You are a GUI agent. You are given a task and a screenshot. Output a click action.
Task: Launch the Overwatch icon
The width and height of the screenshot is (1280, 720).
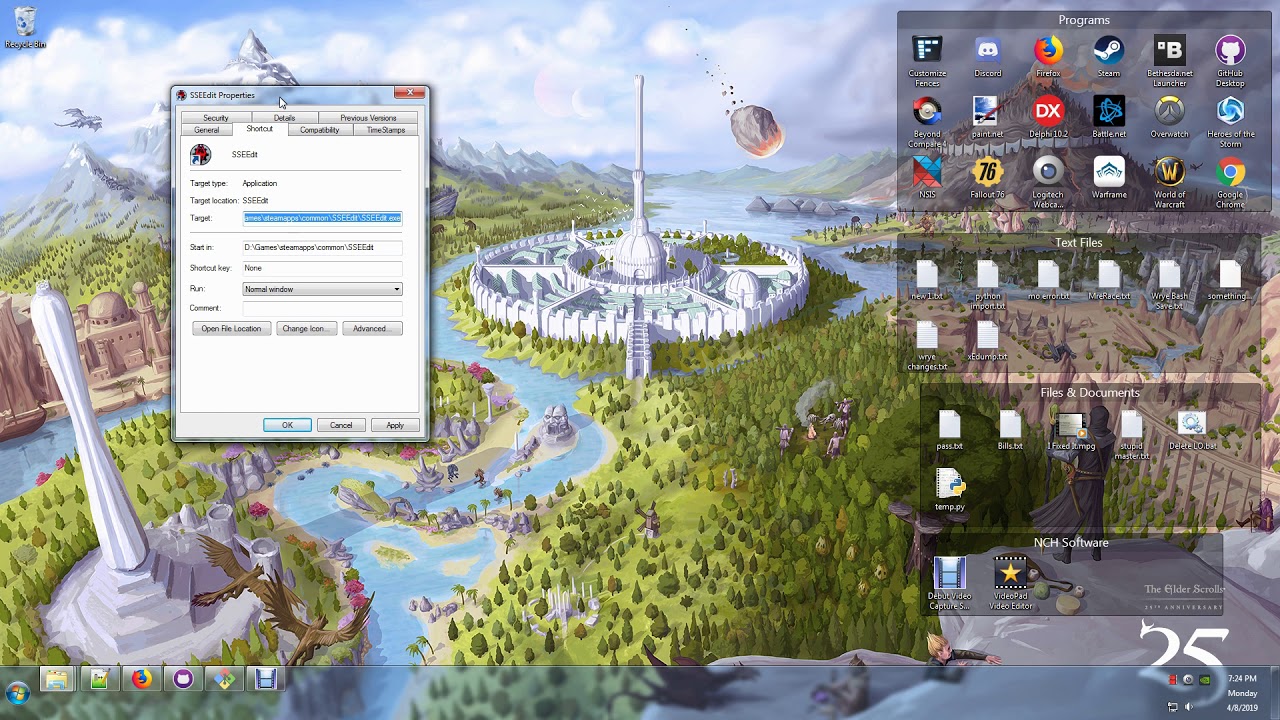pos(1169,117)
